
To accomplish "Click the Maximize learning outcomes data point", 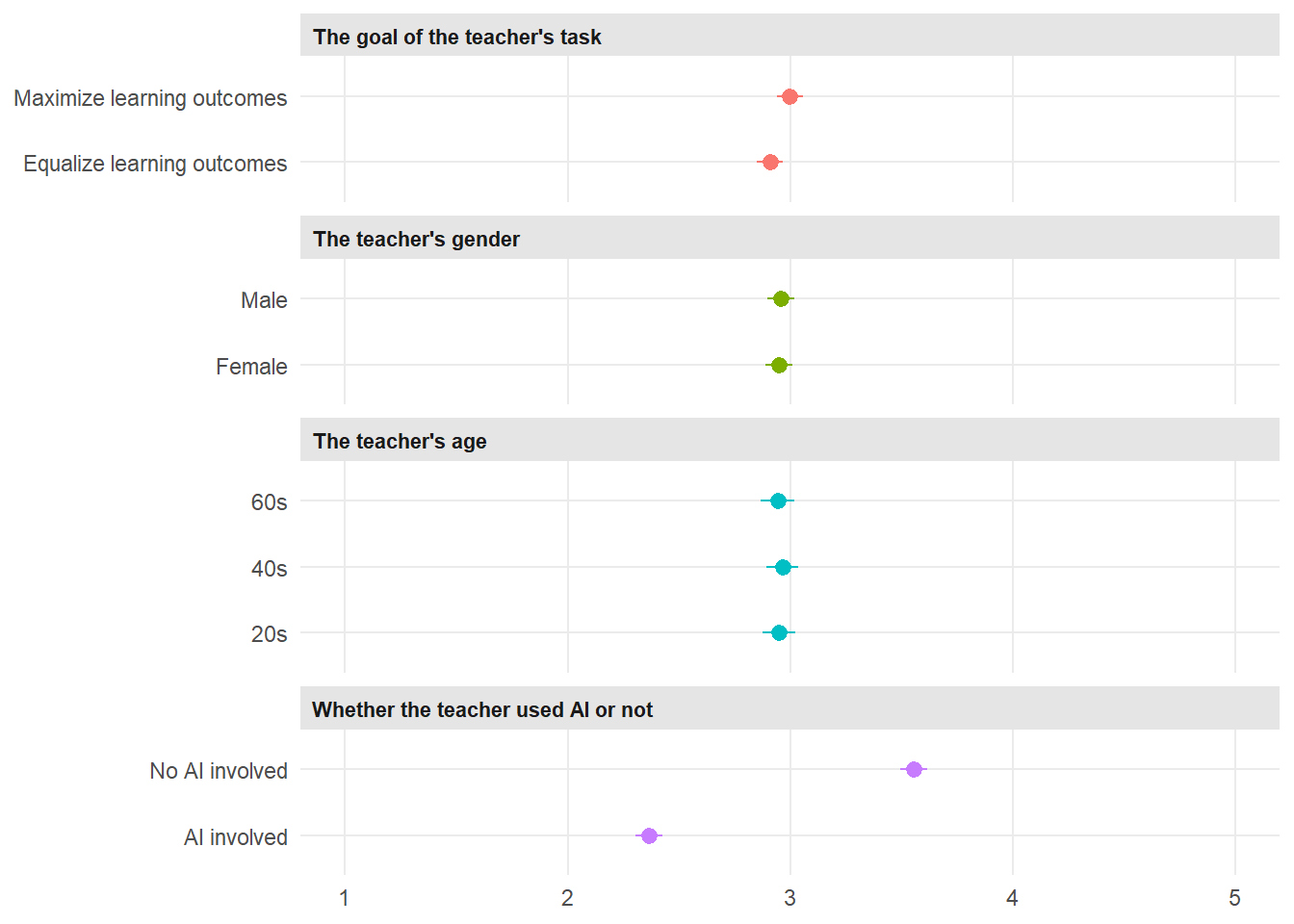I will [x=789, y=96].
